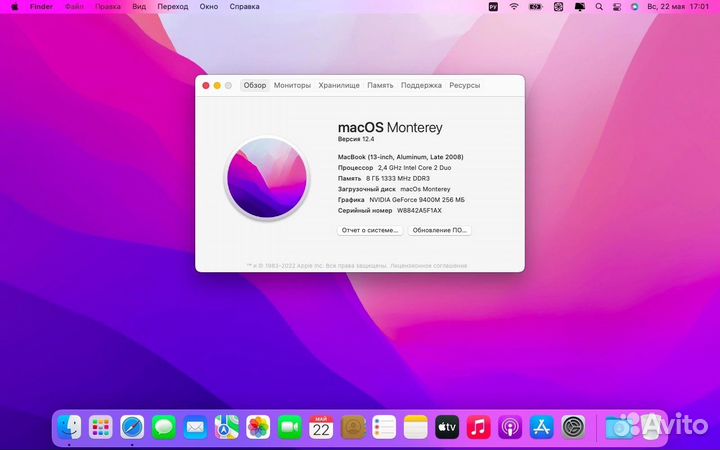Open the Mail app in the Dock

pos(195,427)
